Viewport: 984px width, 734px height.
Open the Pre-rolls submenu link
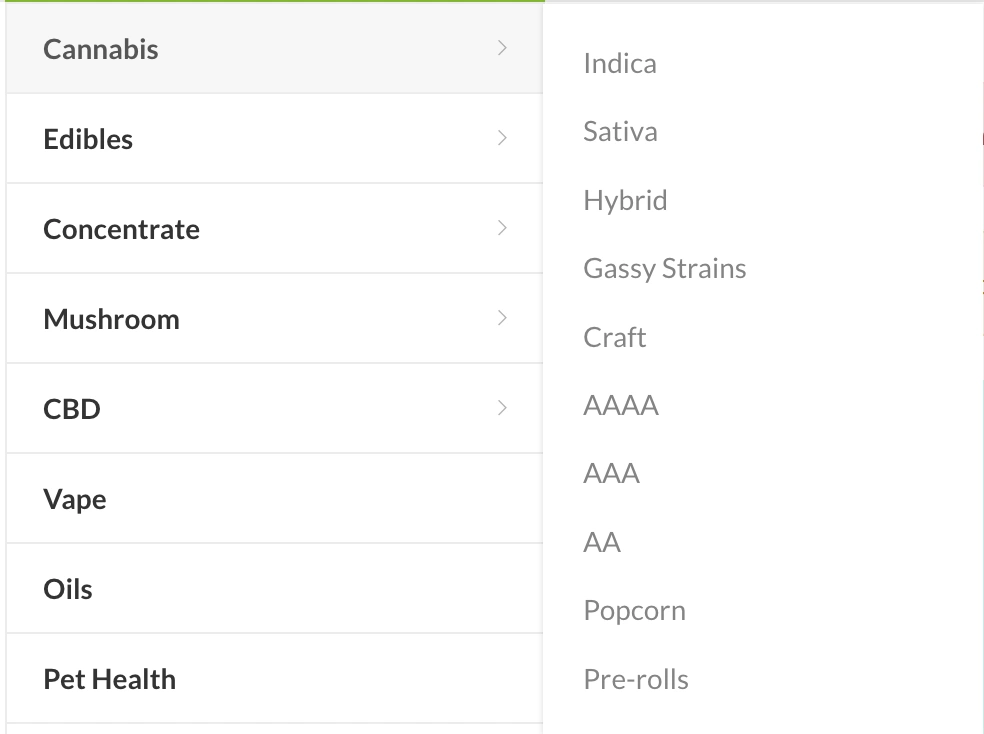pos(636,680)
